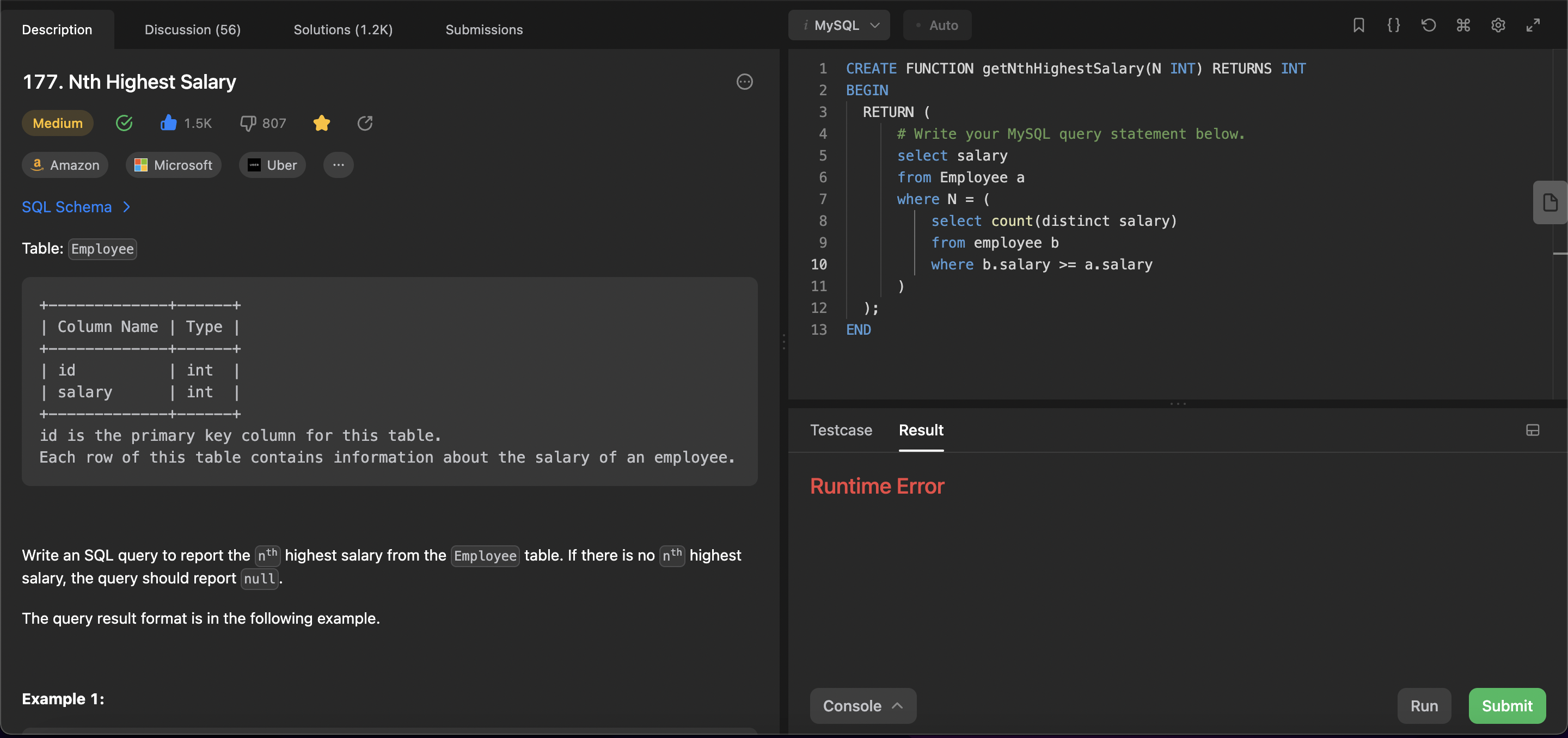This screenshot has width=1568, height=738.
Task: Click the Uber company tag
Action: (x=272, y=165)
